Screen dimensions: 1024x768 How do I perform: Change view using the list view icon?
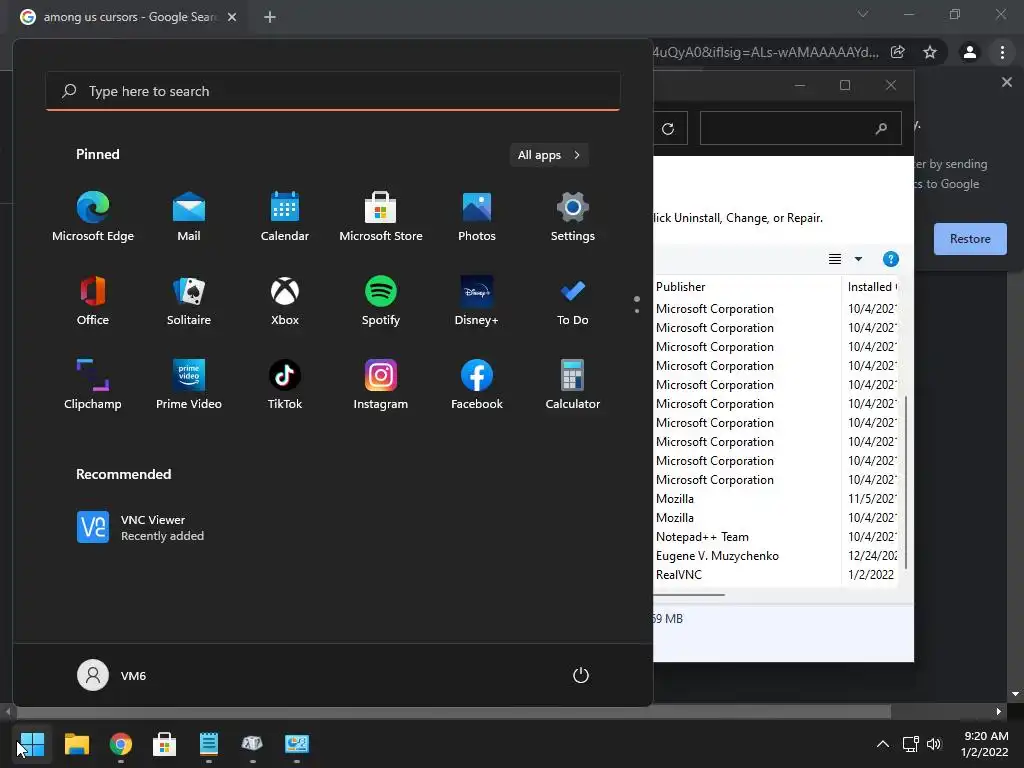(835, 259)
